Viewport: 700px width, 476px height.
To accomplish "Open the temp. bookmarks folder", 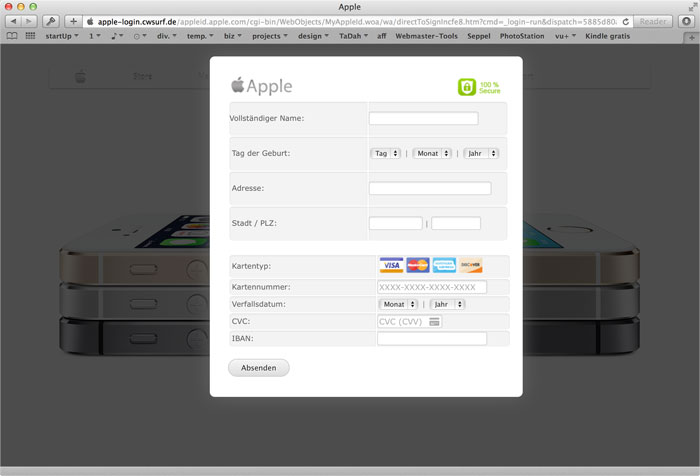I will pyautogui.click(x=200, y=36).
